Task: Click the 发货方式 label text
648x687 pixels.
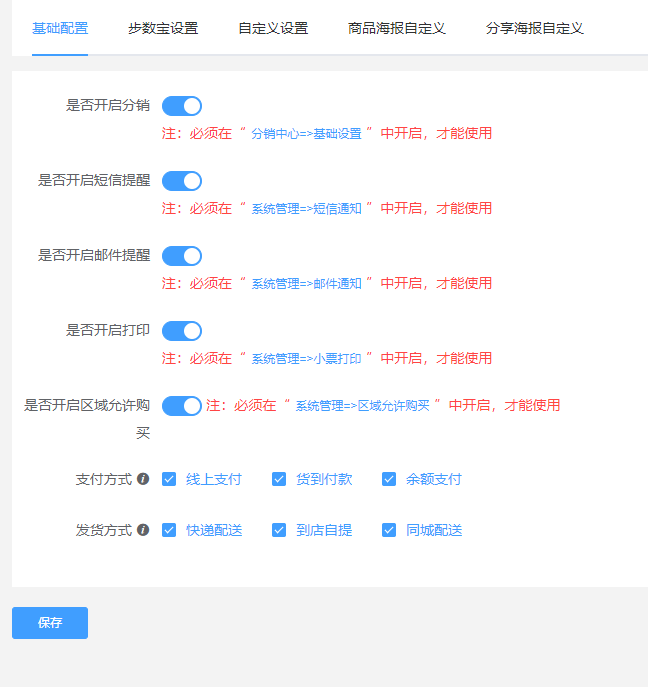Action: [x=104, y=530]
